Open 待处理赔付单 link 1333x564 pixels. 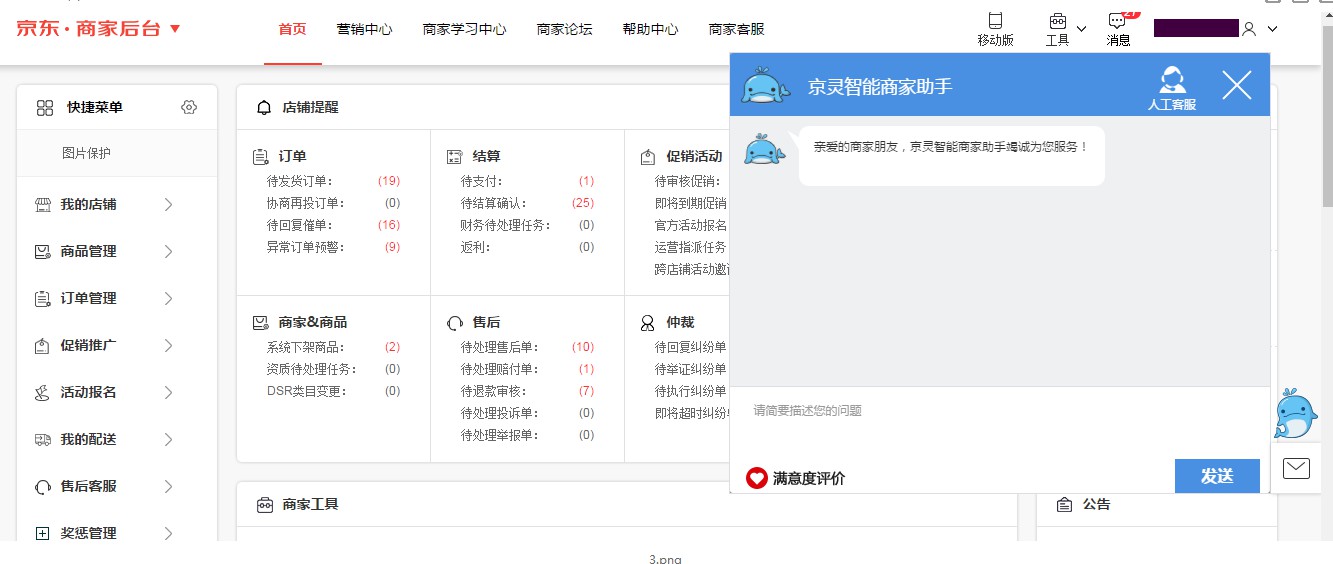click(x=499, y=369)
